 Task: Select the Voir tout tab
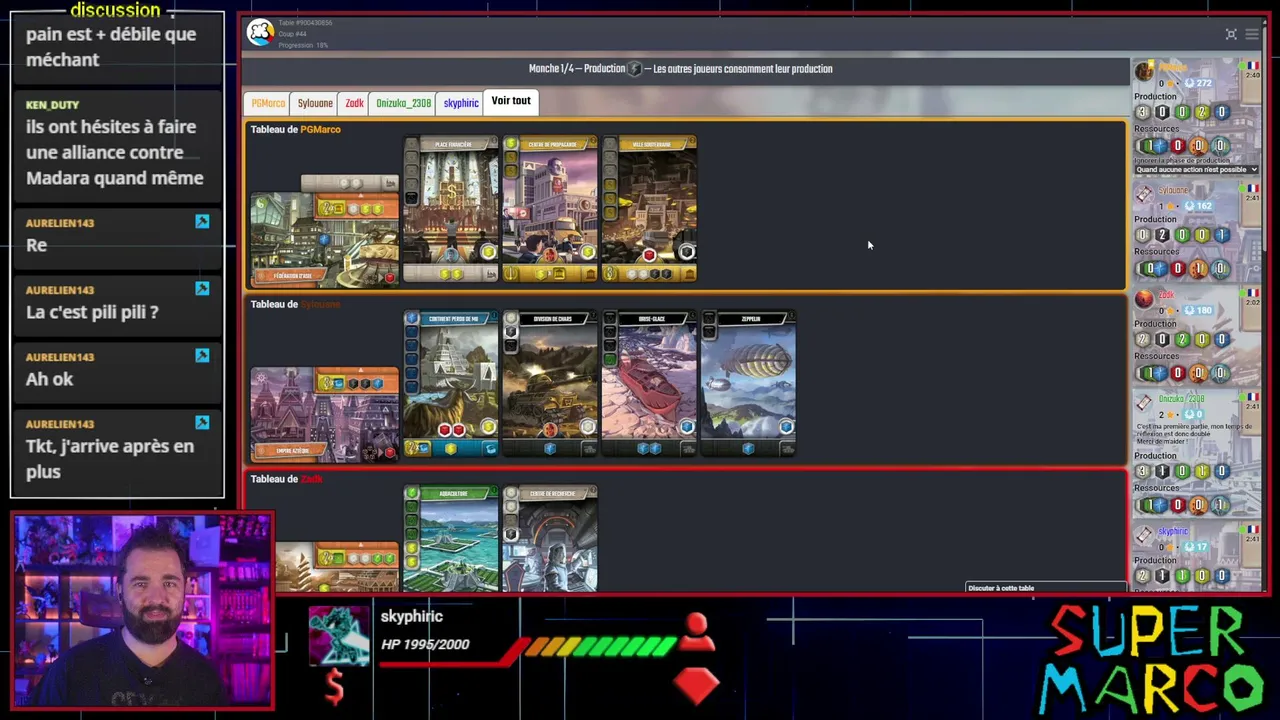click(511, 101)
